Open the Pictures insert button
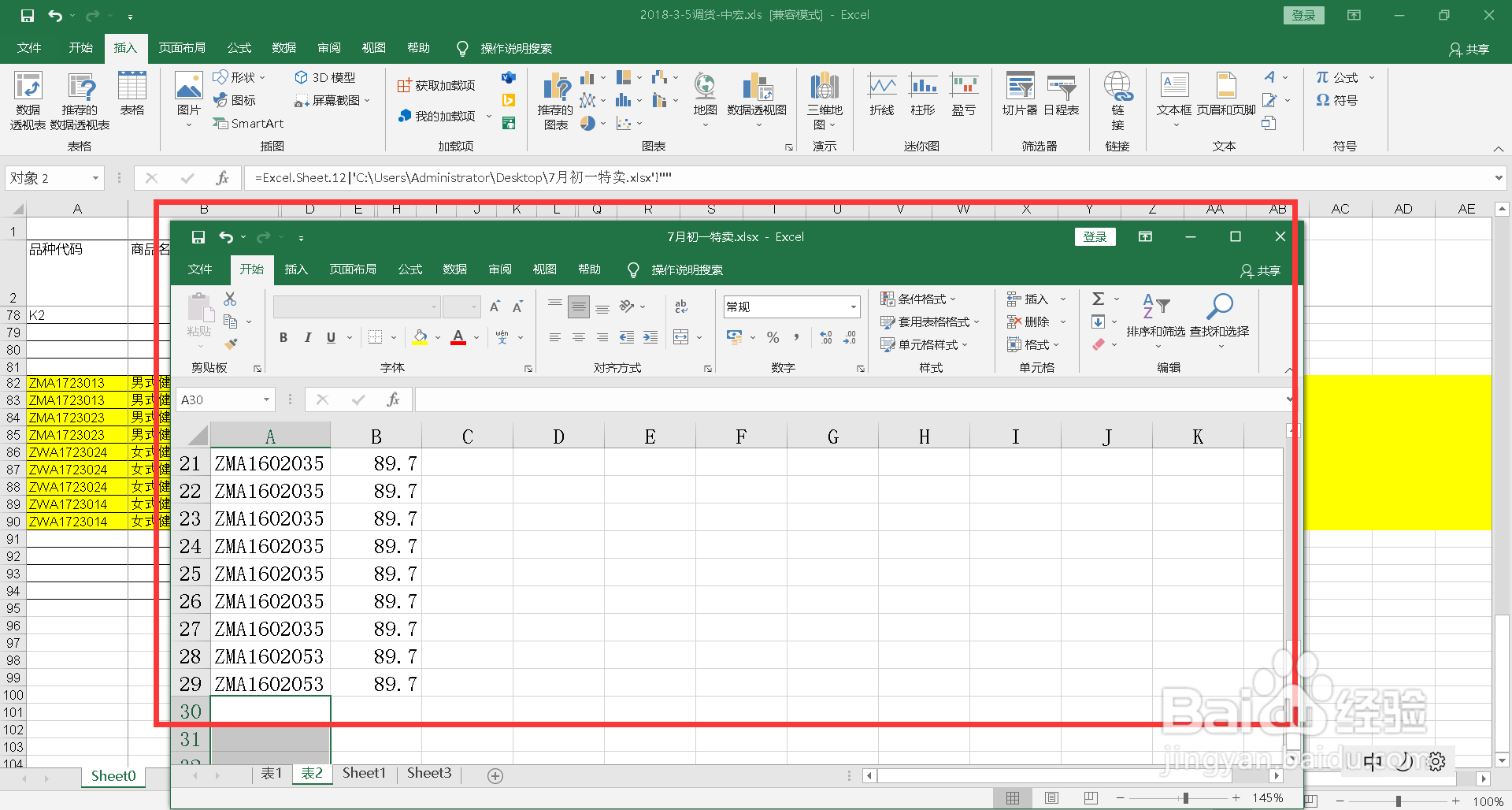The height and width of the screenshot is (810, 1512). (188, 99)
